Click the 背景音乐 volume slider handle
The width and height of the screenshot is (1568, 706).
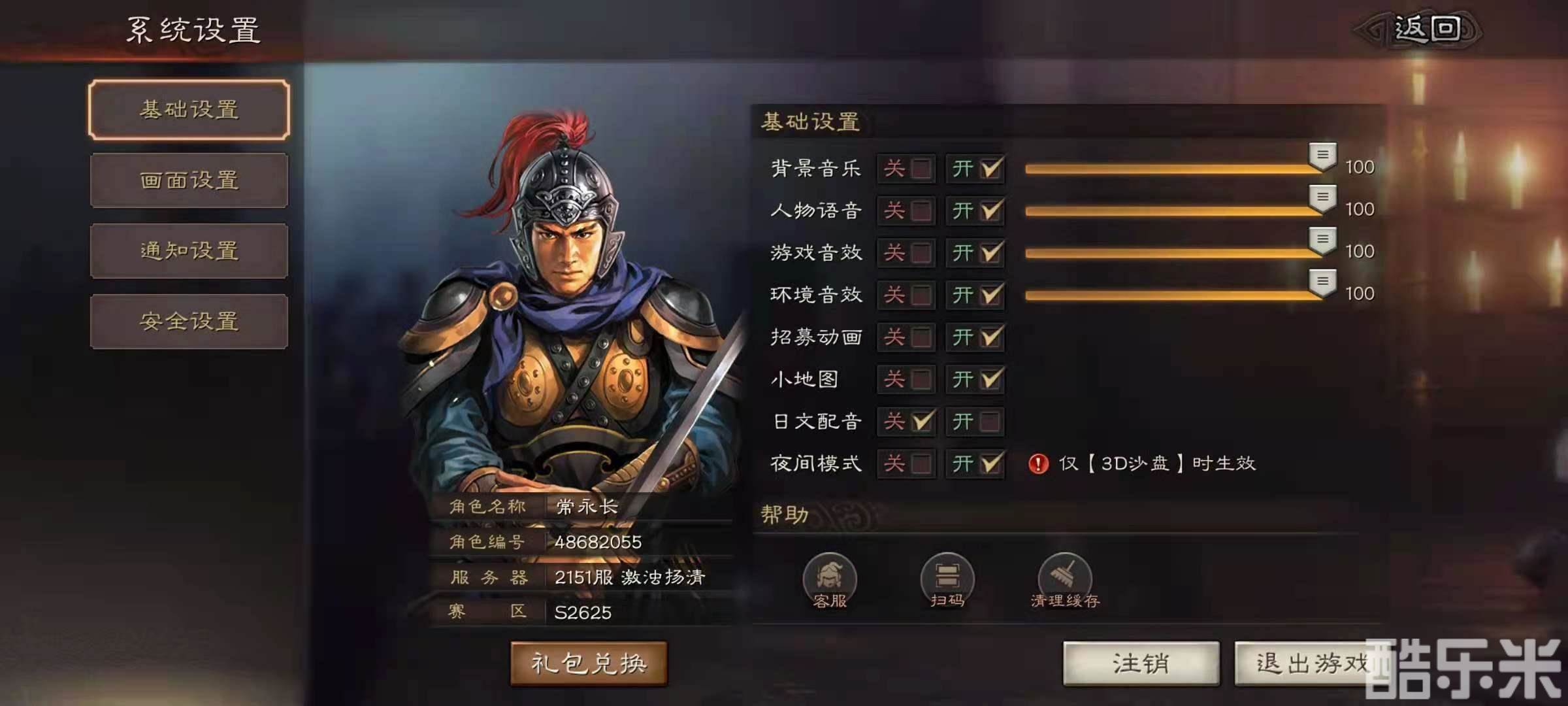pyautogui.click(x=1322, y=157)
